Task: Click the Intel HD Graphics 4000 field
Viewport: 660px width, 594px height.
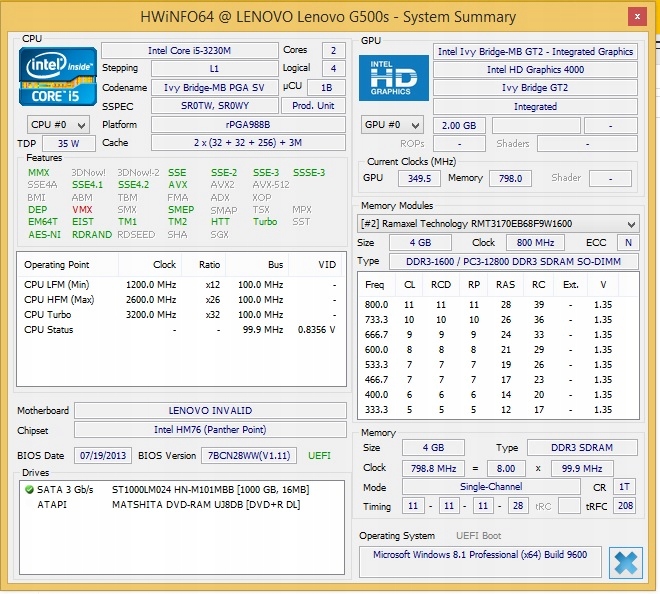Action: pos(535,70)
